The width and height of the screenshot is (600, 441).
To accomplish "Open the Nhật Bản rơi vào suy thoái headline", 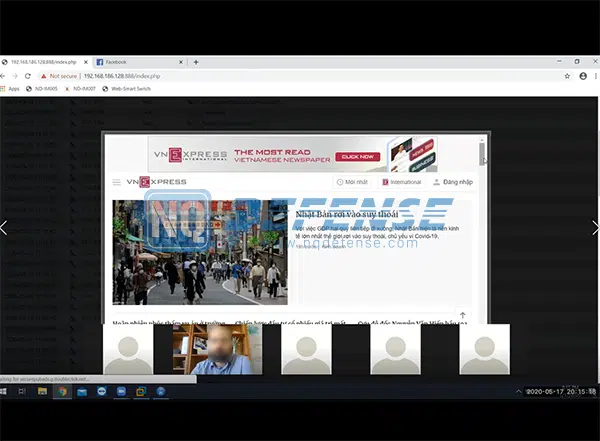I will click(x=347, y=214).
